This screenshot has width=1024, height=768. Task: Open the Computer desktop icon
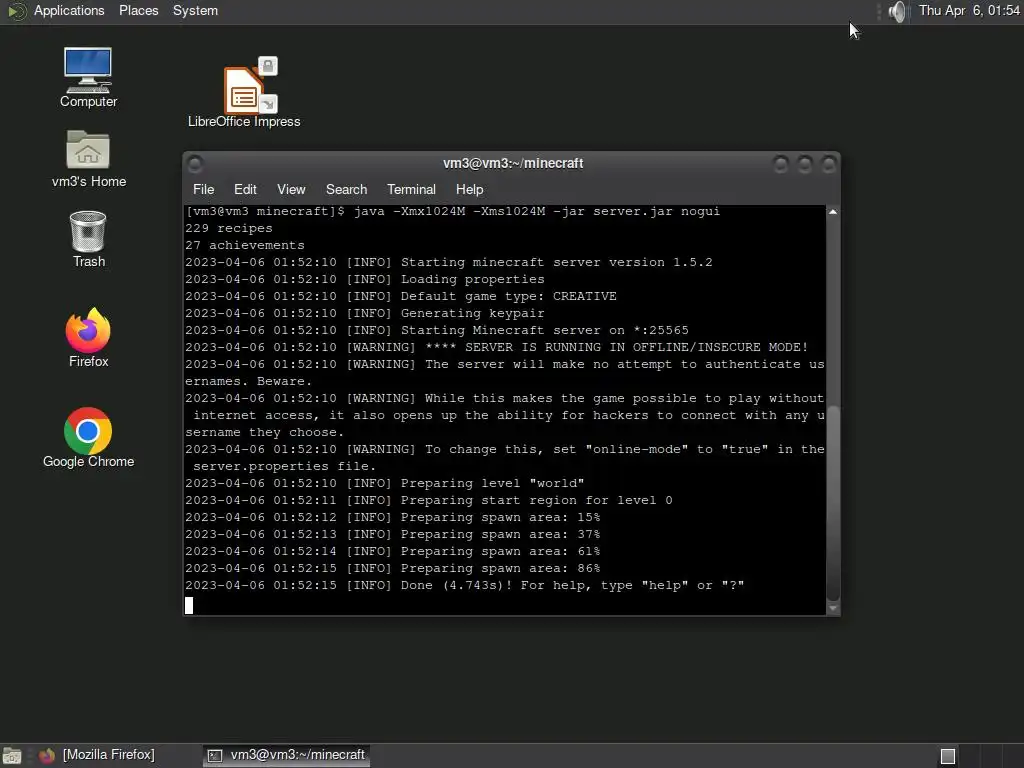[x=88, y=77]
